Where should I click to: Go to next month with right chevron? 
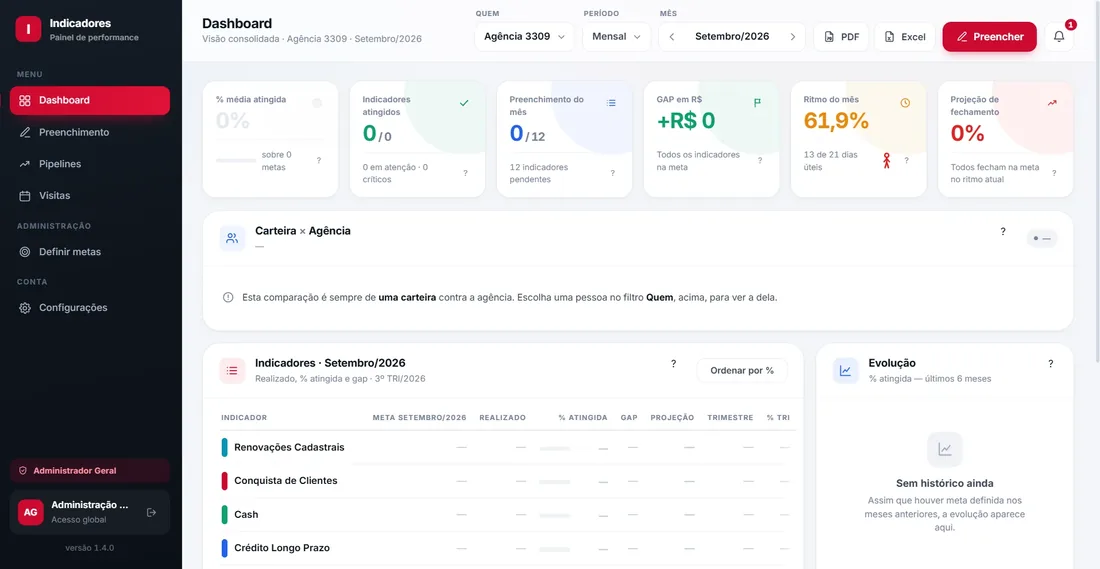coord(793,36)
